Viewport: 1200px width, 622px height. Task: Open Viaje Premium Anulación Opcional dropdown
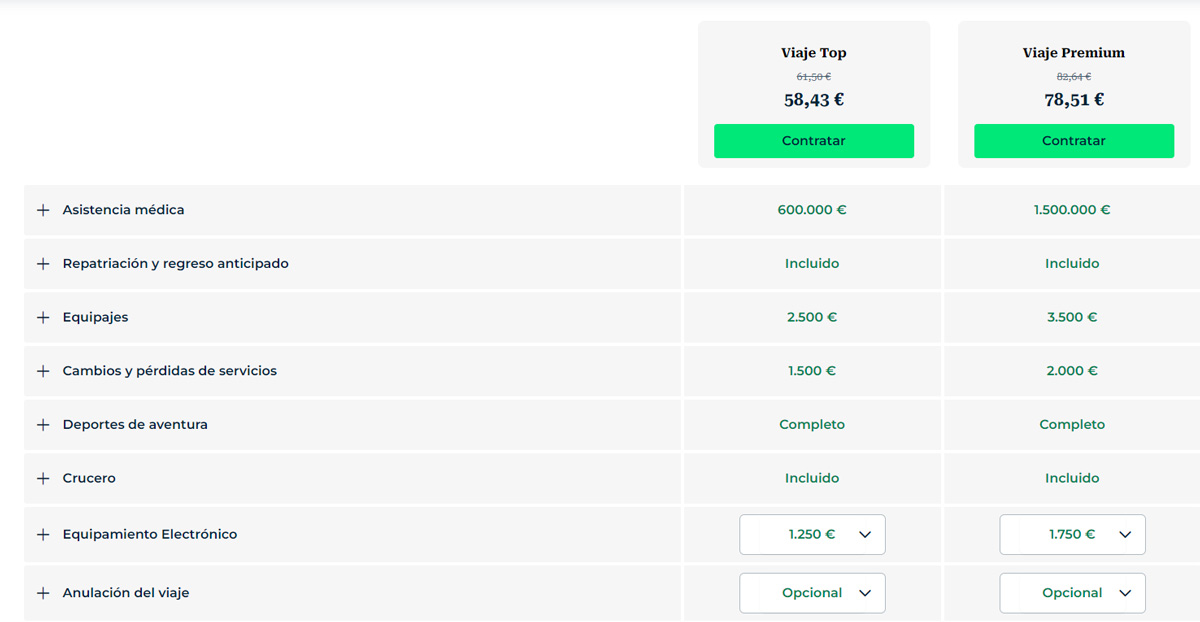click(x=1072, y=593)
